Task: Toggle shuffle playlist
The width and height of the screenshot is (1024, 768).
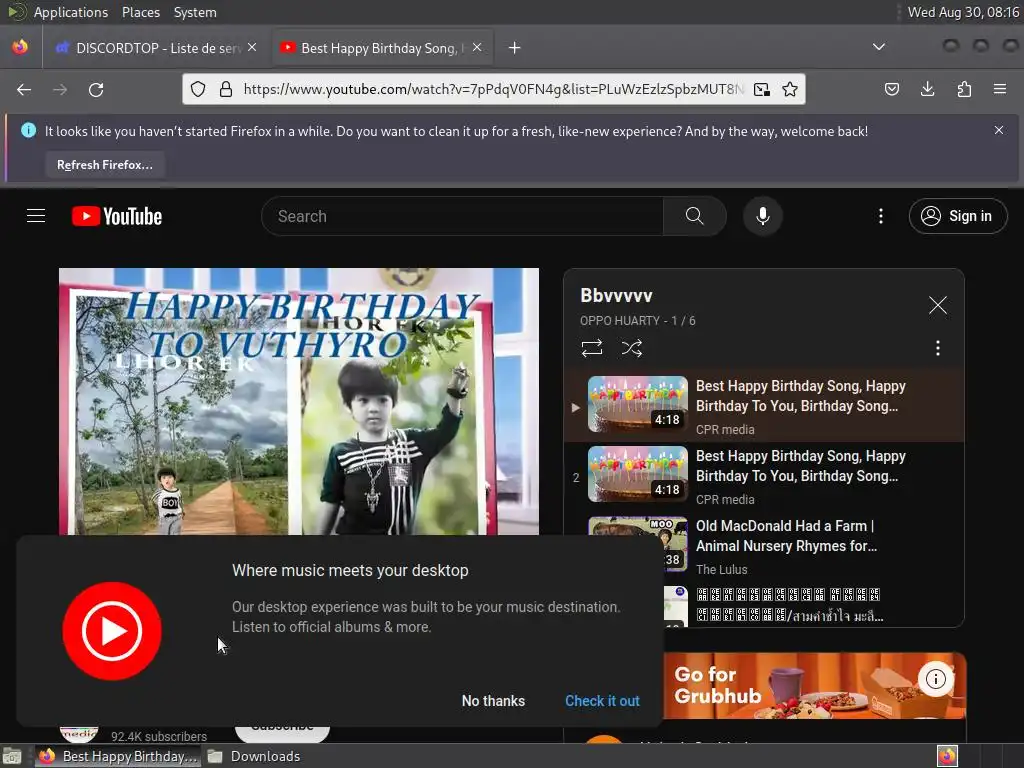Action: click(x=632, y=348)
